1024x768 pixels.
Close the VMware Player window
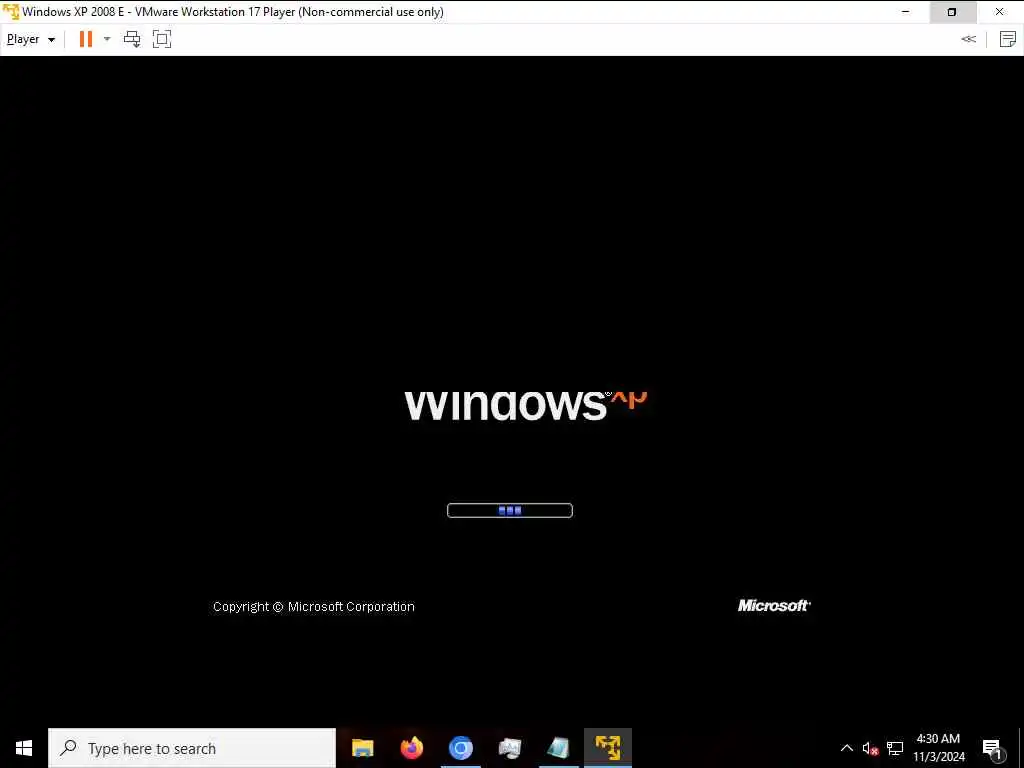999,12
